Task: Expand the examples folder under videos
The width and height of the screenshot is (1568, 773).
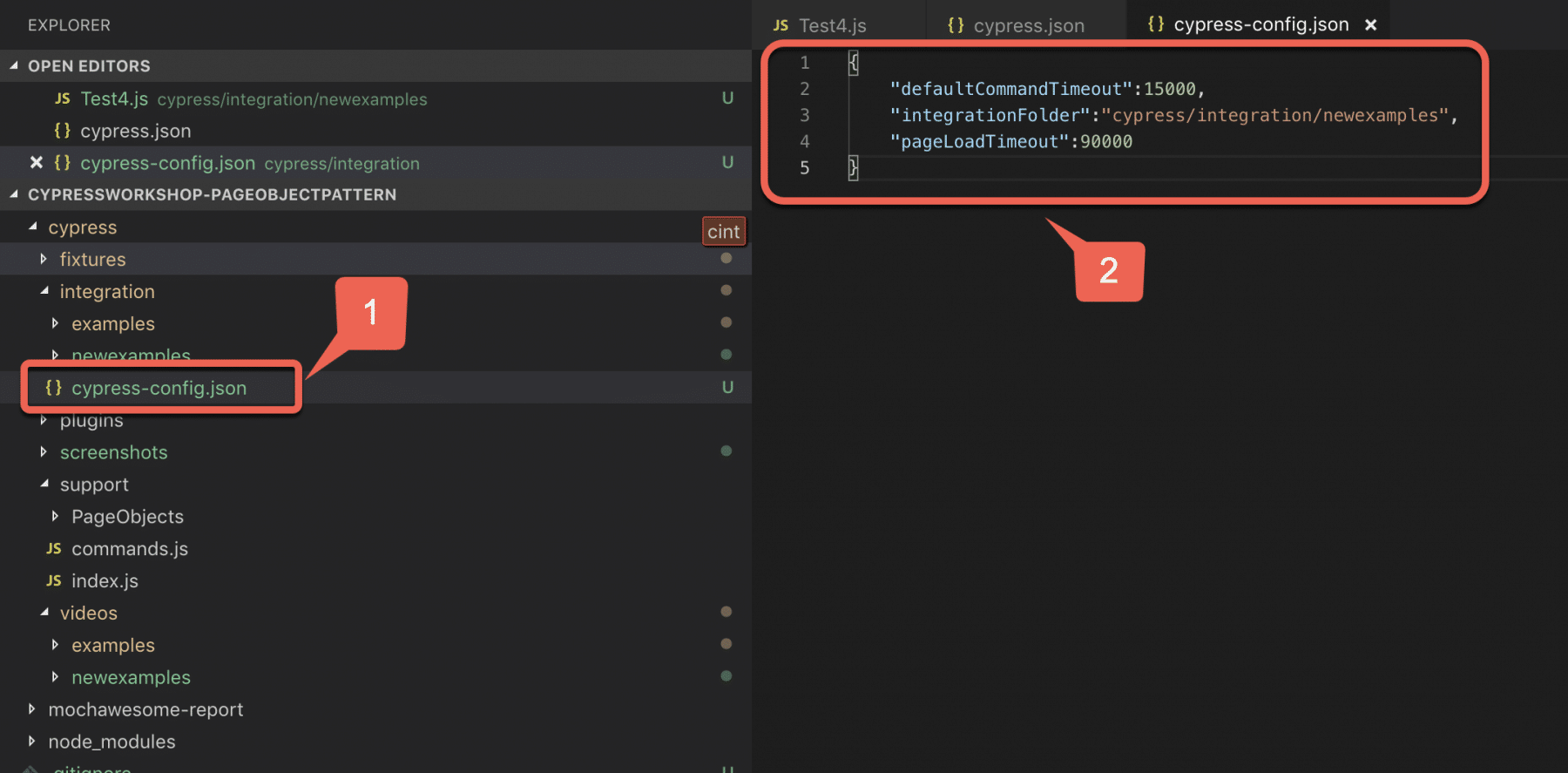Action: [x=55, y=645]
